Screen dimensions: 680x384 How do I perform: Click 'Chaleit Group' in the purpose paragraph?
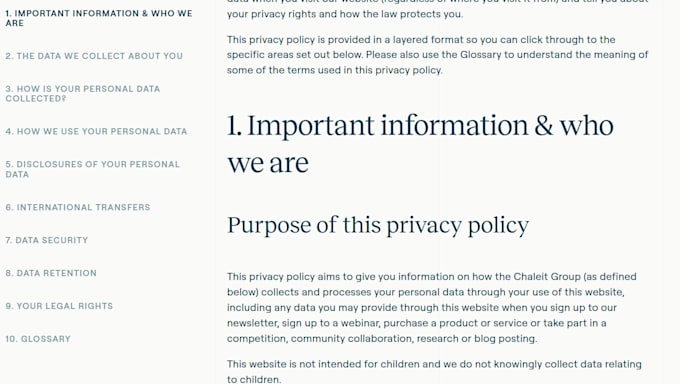[x=547, y=277]
